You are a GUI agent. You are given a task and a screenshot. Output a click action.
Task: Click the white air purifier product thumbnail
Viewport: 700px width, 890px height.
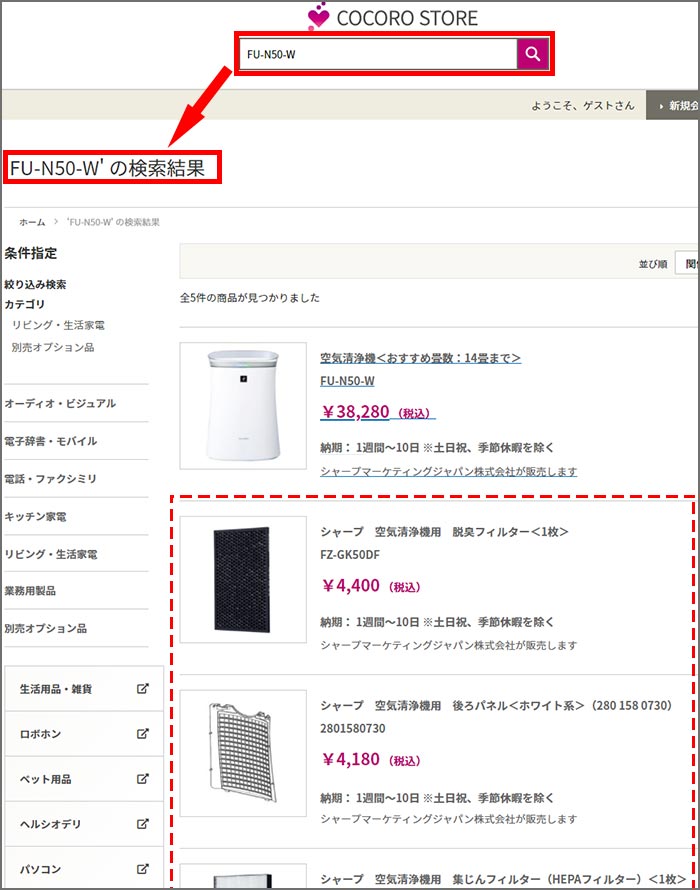[x=243, y=406]
